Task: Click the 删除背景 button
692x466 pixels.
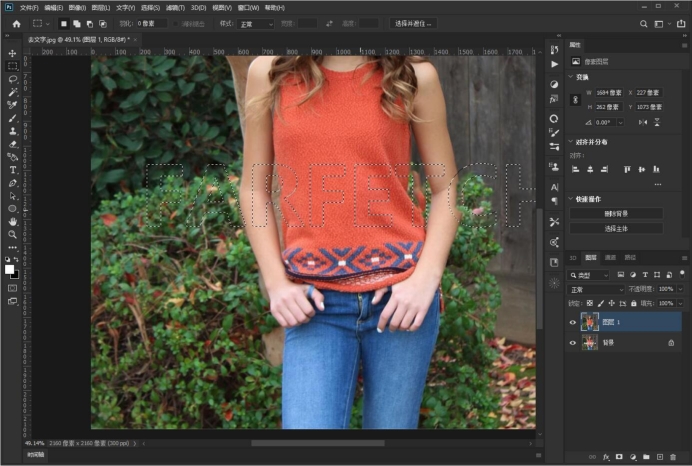Action: pyautogui.click(x=616, y=214)
